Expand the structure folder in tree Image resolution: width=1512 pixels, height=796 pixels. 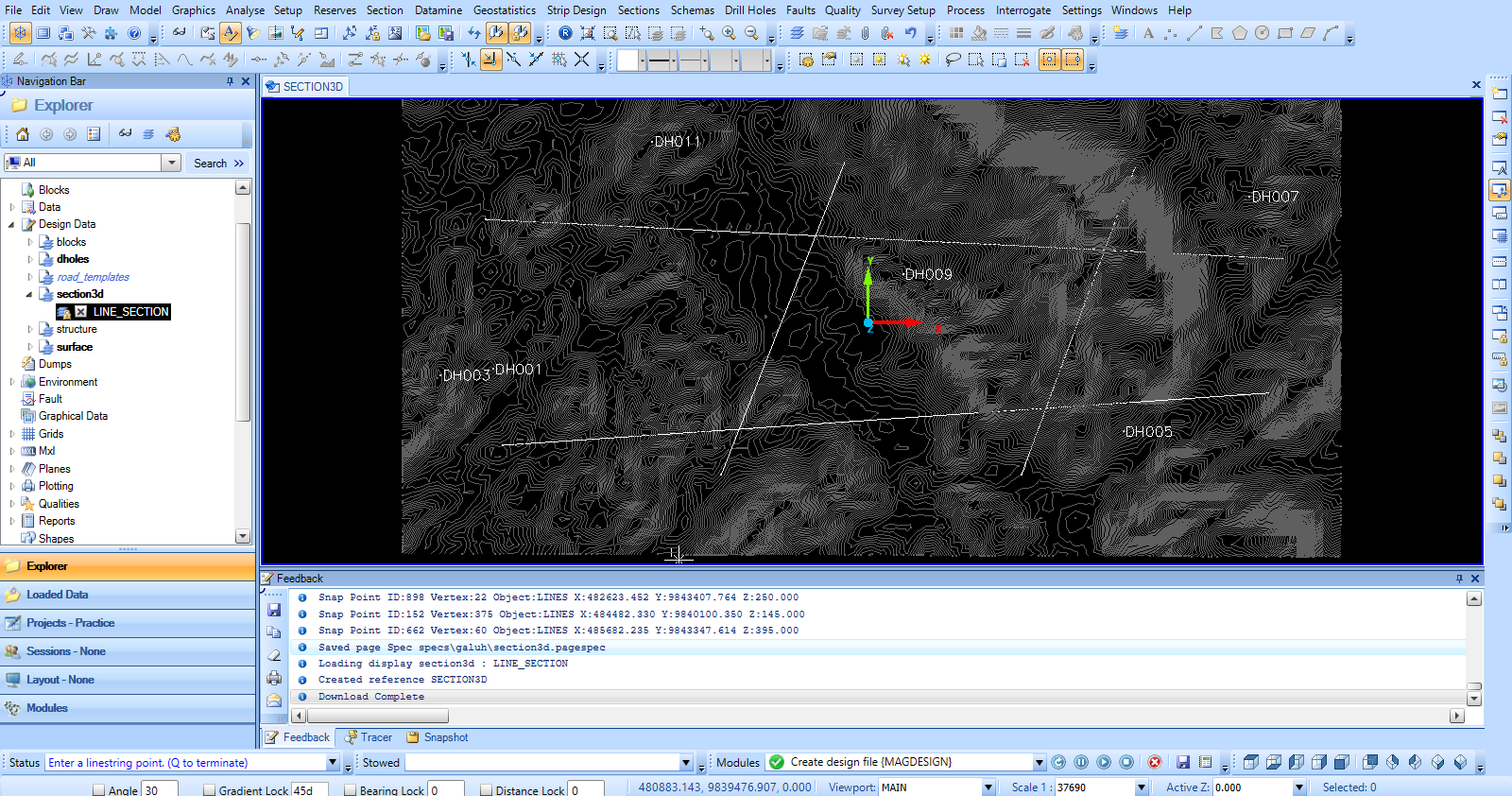pos(30,330)
